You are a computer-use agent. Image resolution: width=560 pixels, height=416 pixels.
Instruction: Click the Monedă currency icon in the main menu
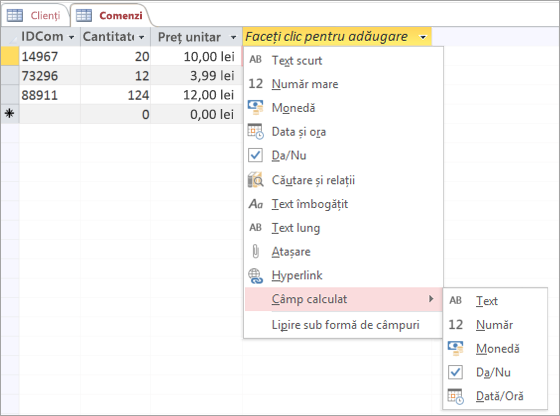255,107
